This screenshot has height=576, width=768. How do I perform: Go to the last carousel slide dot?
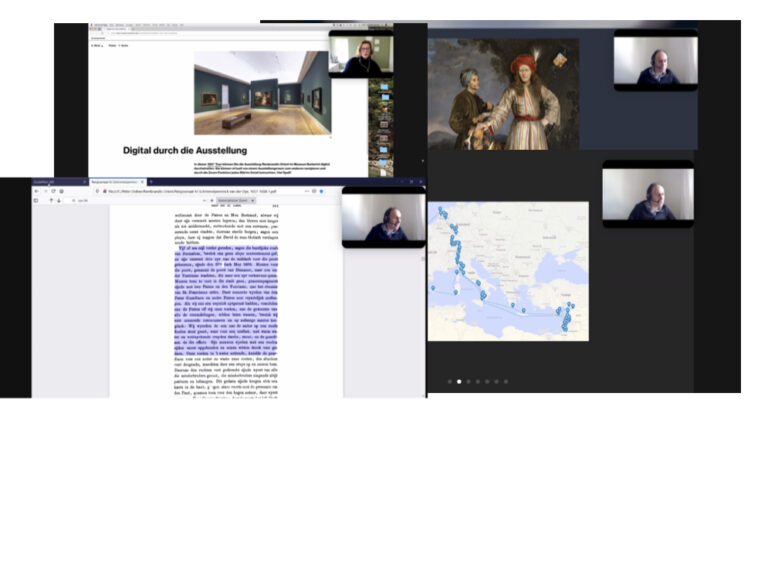pyautogui.click(x=506, y=382)
